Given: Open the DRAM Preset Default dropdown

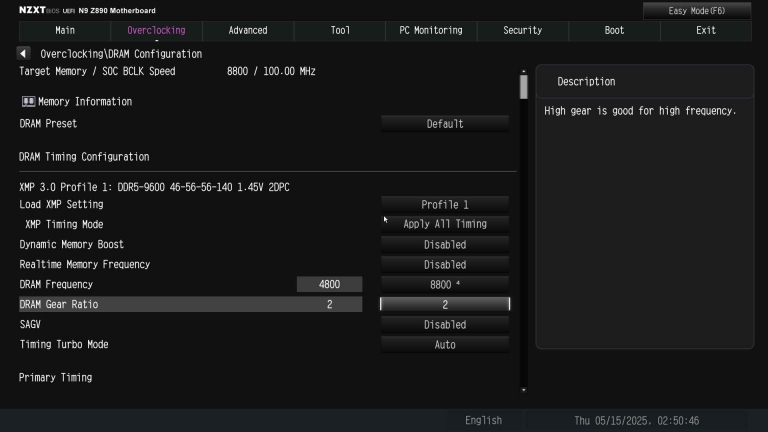Looking at the screenshot, I should 445,124.
